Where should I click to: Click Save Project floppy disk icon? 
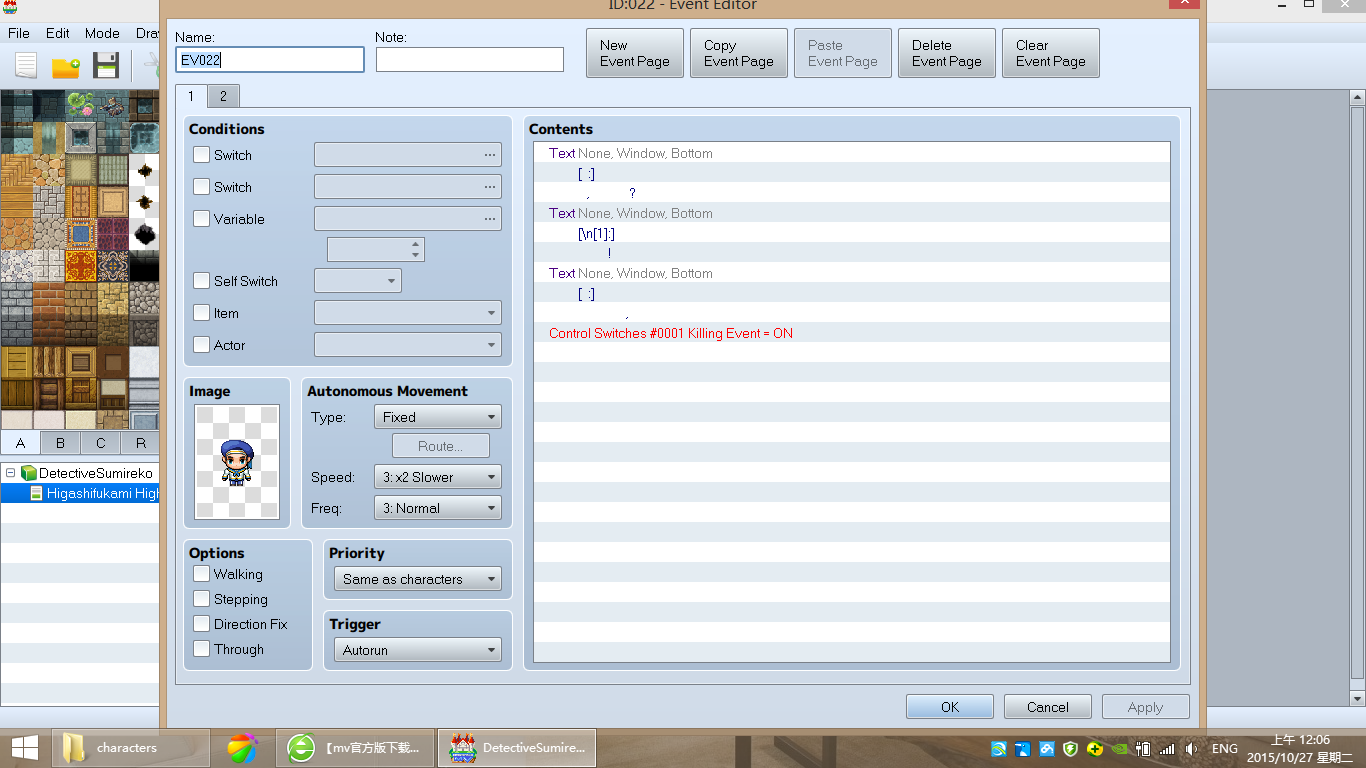pos(106,66)
